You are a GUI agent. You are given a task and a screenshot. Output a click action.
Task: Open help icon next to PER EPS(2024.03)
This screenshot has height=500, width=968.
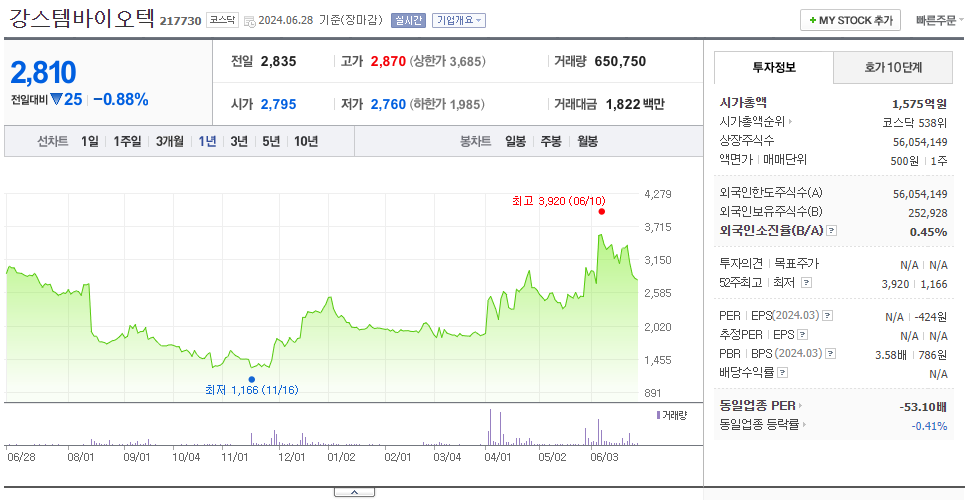[828, 316]
